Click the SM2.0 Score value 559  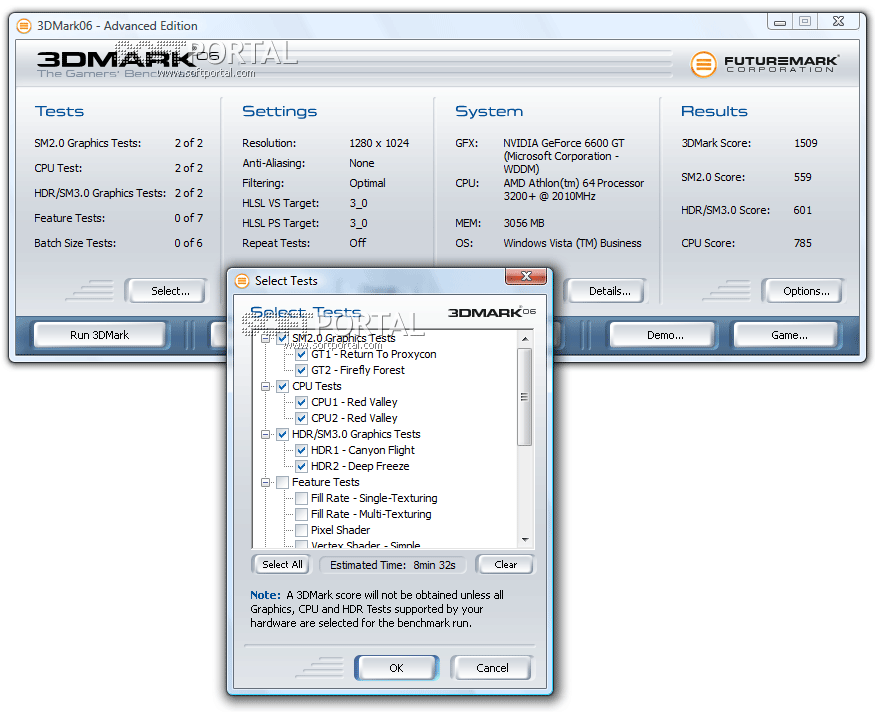(x=802, y=177)
